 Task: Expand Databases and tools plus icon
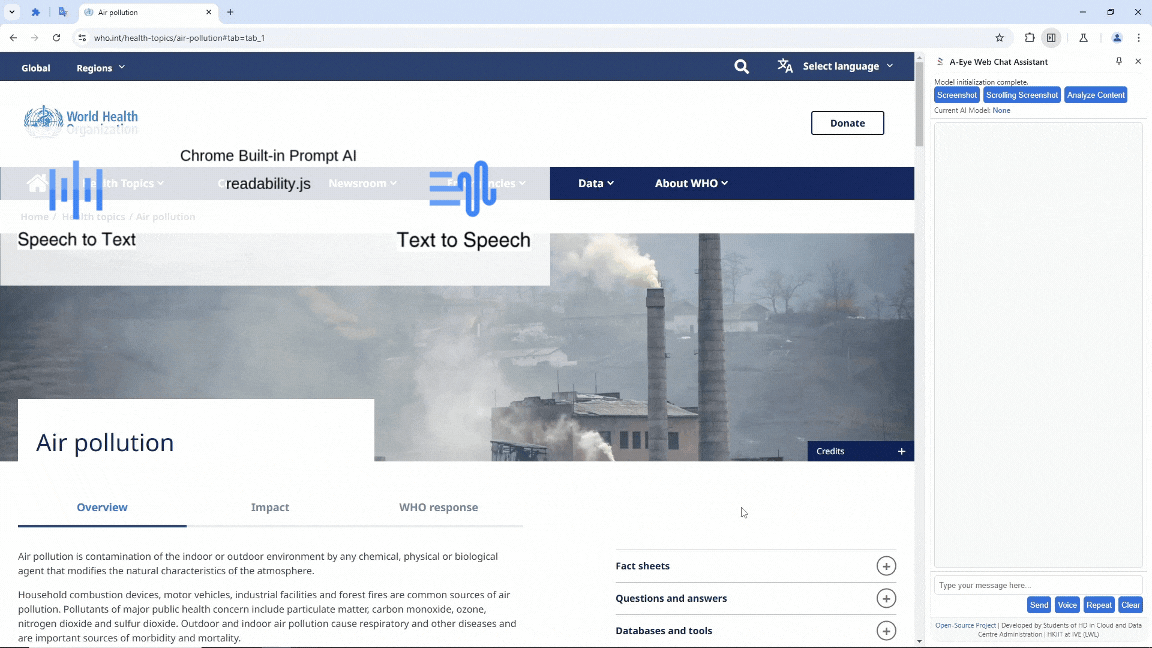[886, 630]
